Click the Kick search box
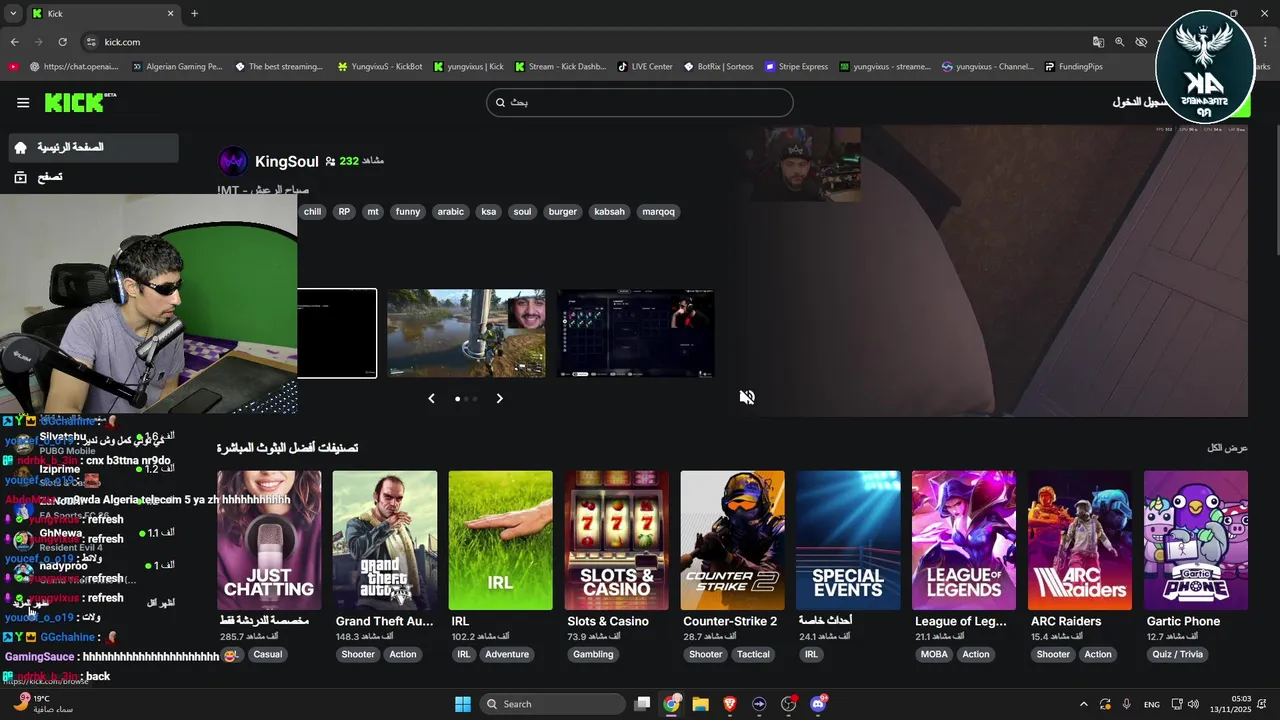The image size is (1280, 720). (x=640, y=102)
